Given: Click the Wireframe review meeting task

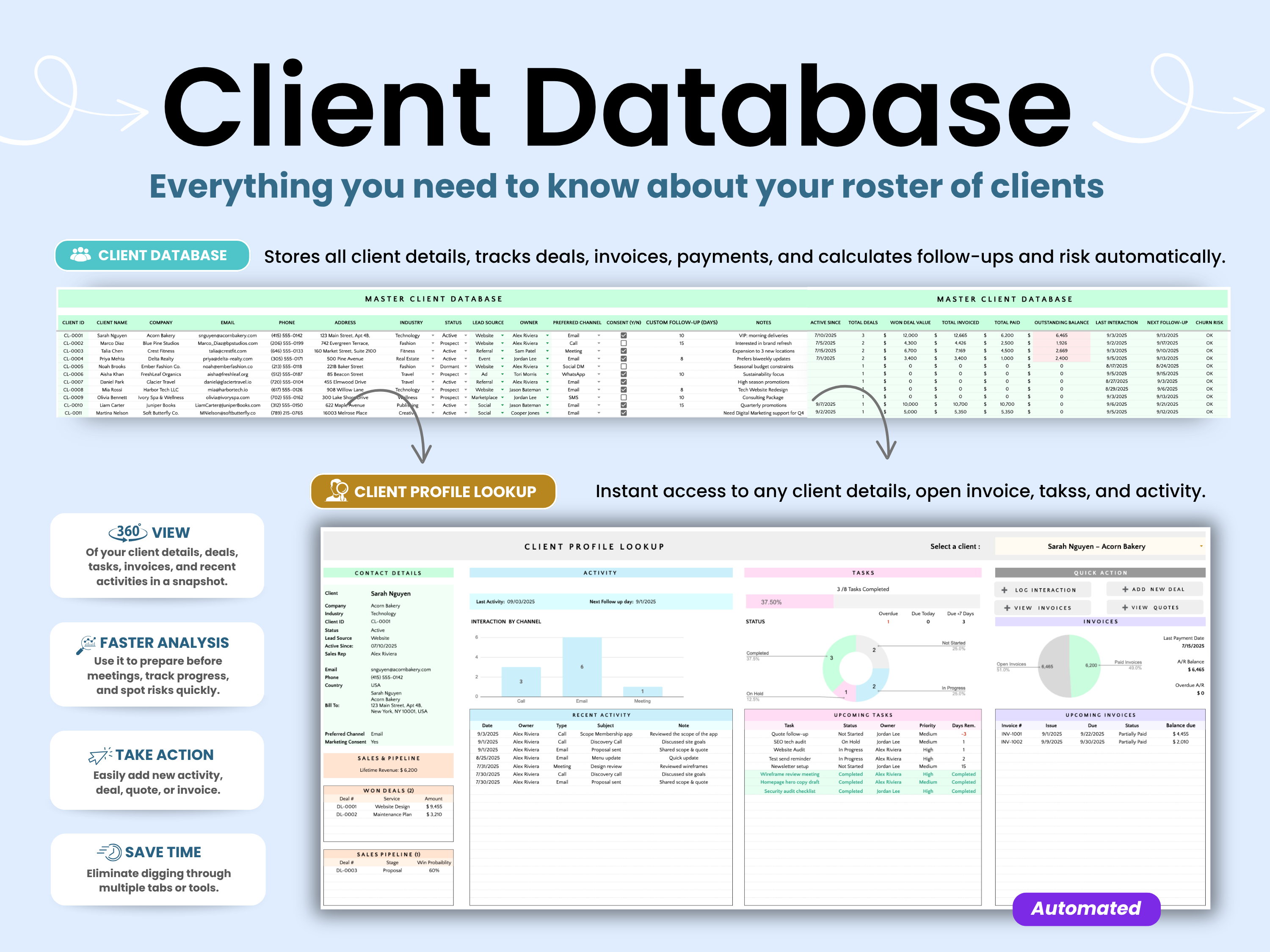Looking at the screenshot, I should [790, 774].
